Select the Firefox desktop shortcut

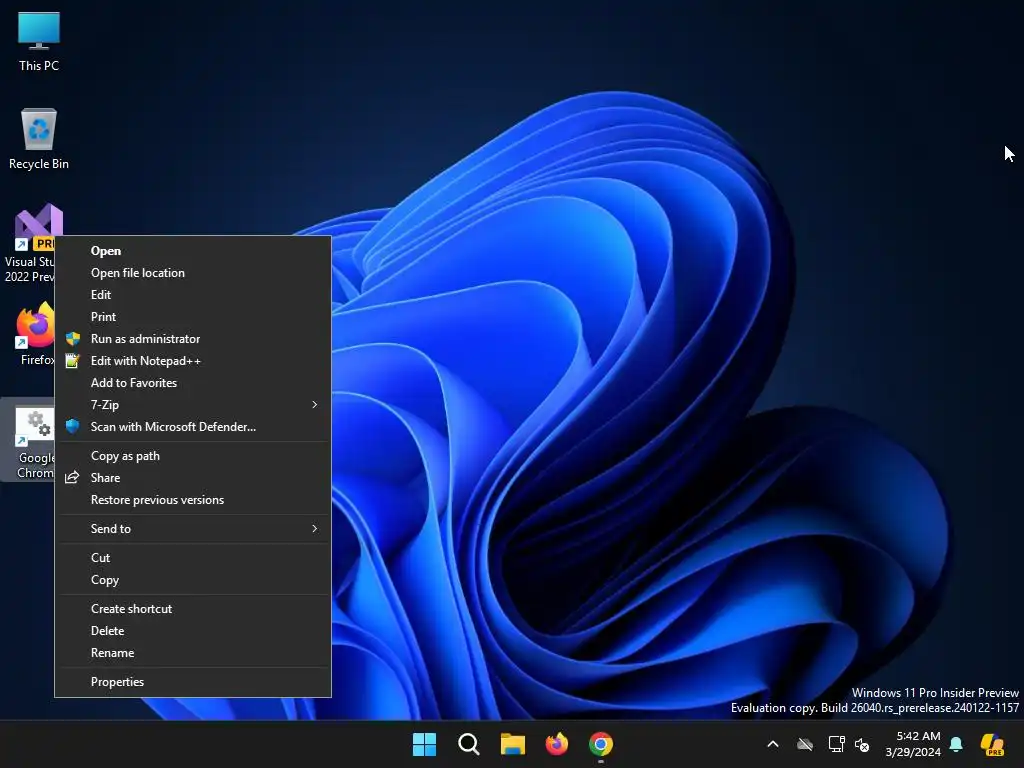(34, 334)
